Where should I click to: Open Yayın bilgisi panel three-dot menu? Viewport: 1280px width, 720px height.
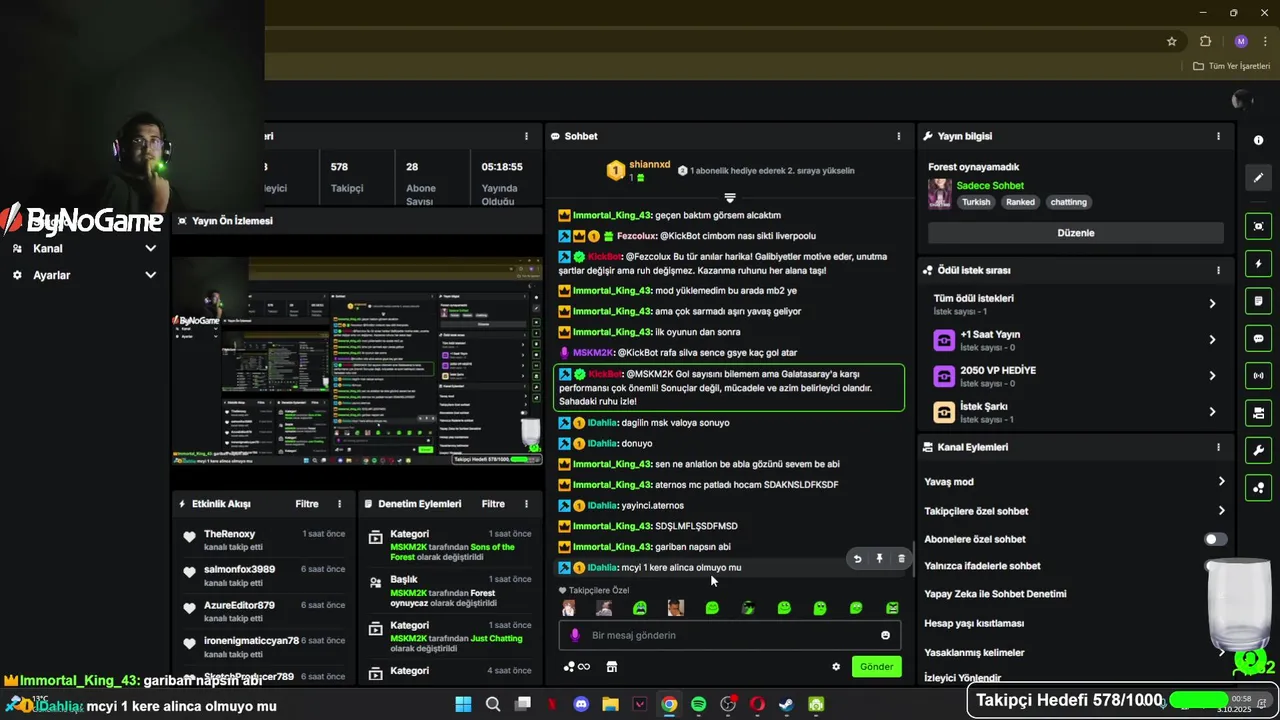tap(1218, 136)
